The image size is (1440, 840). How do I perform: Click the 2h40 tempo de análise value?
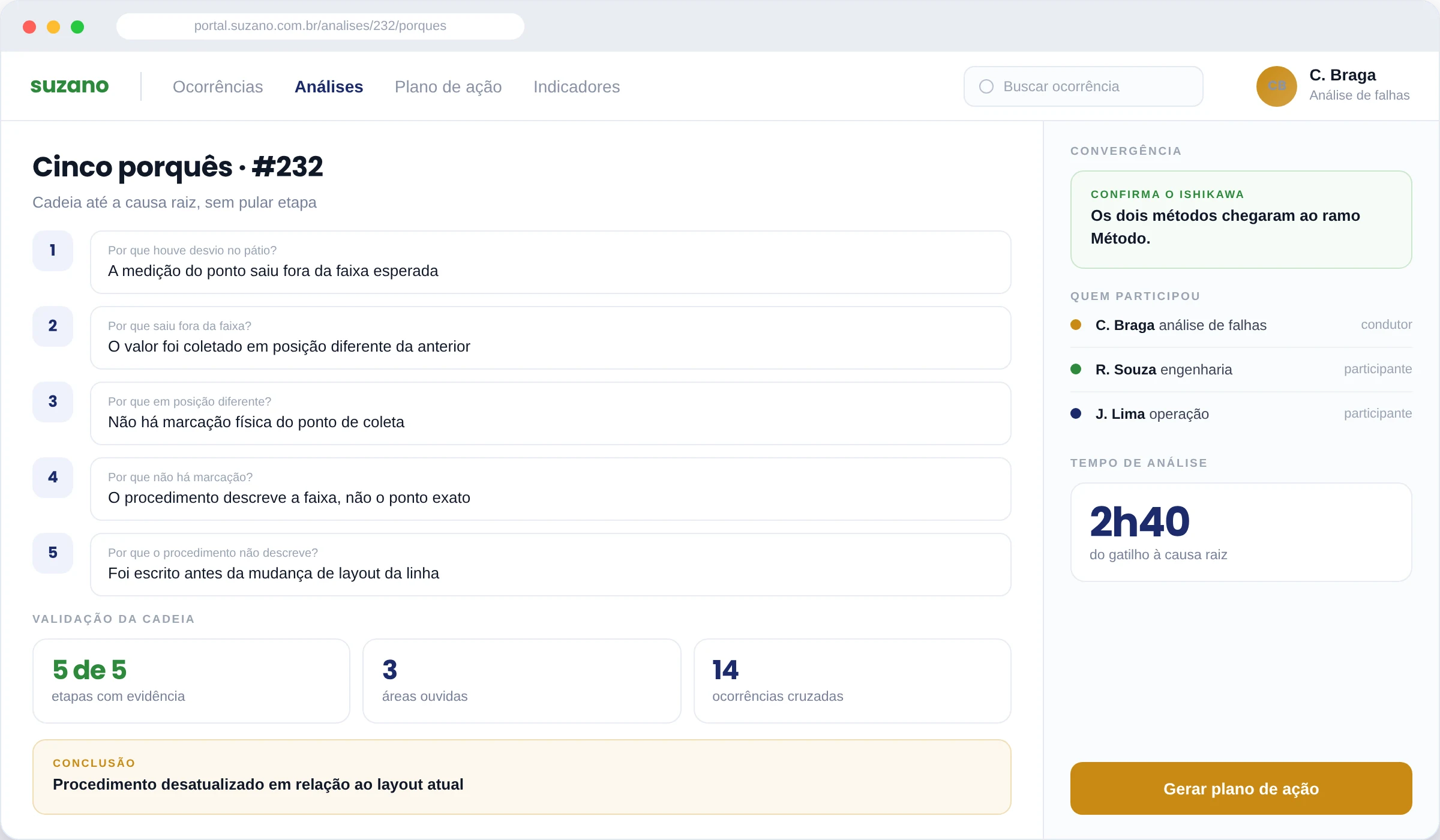click(1140, 522)
